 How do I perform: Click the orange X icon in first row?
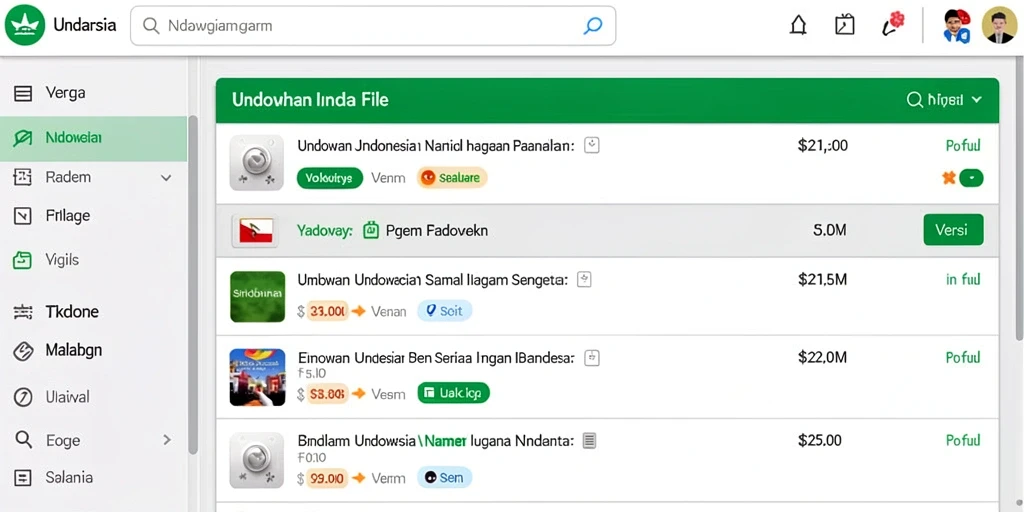tap(949, 178)
